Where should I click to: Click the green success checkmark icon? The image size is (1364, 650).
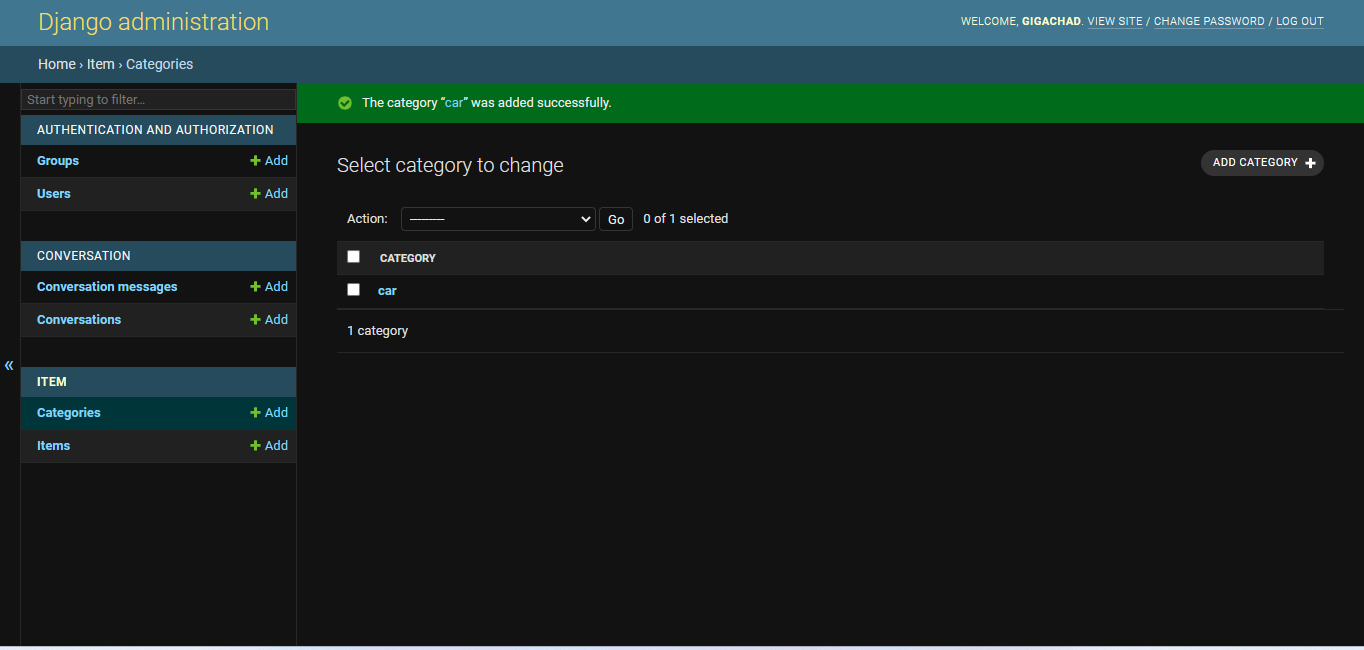click(345, 102)
